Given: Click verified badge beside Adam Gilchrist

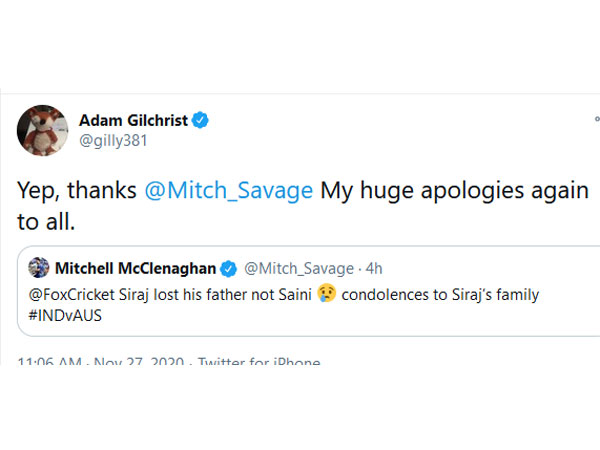Looking at the screenshot, I should click(x=201, y=121).
